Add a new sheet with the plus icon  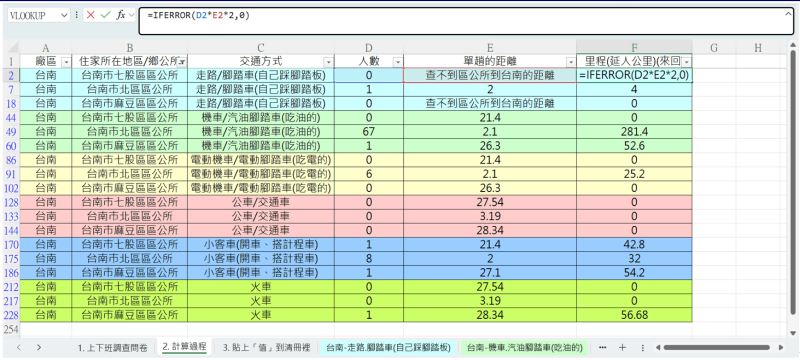pos(622,347)
